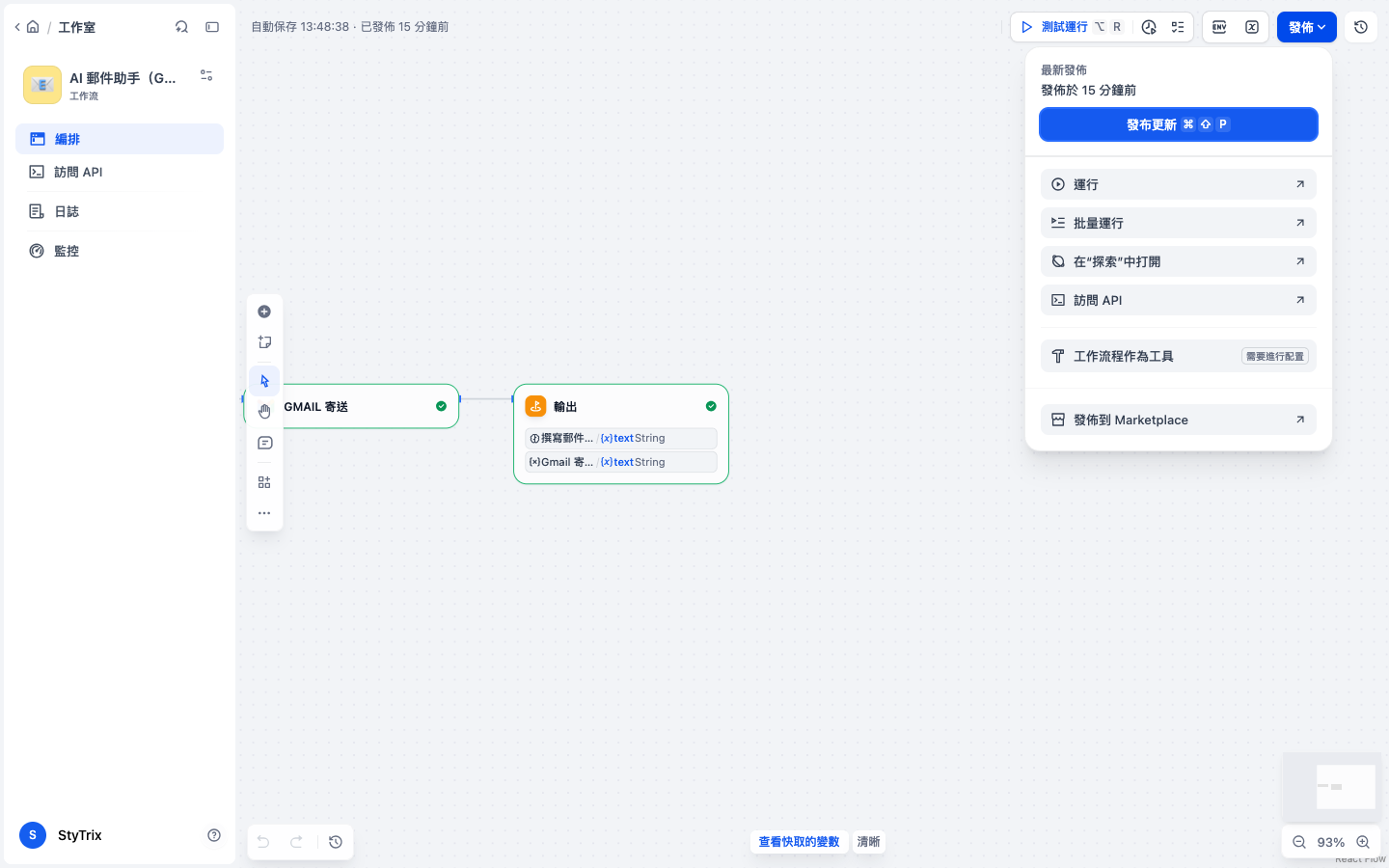The height and width of the screenshot is (868, 1389).
Task: Click the canvas minimap thumbnail
Action: click(1331, 787)
